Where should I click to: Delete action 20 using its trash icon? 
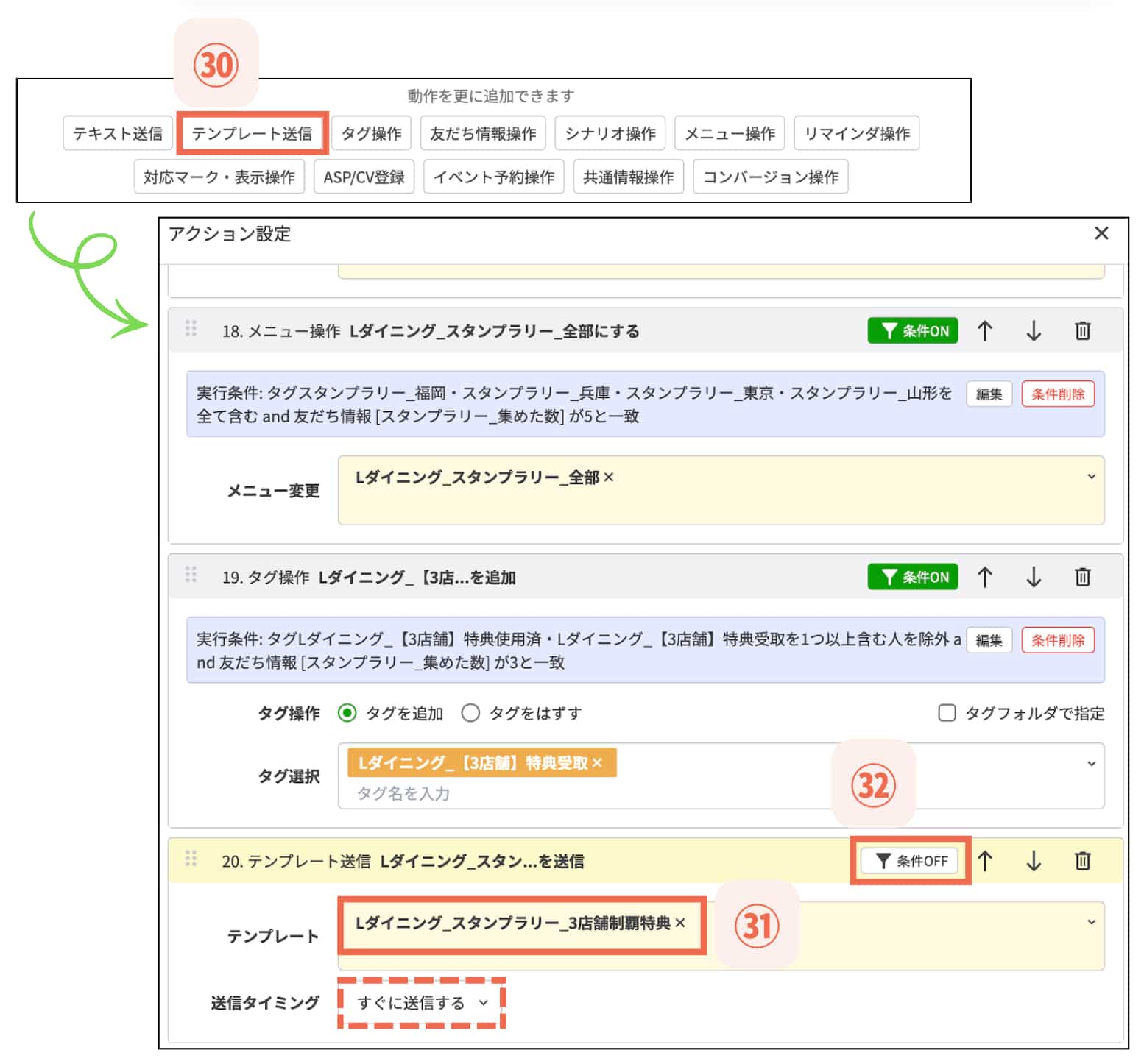pos(1082,860)
